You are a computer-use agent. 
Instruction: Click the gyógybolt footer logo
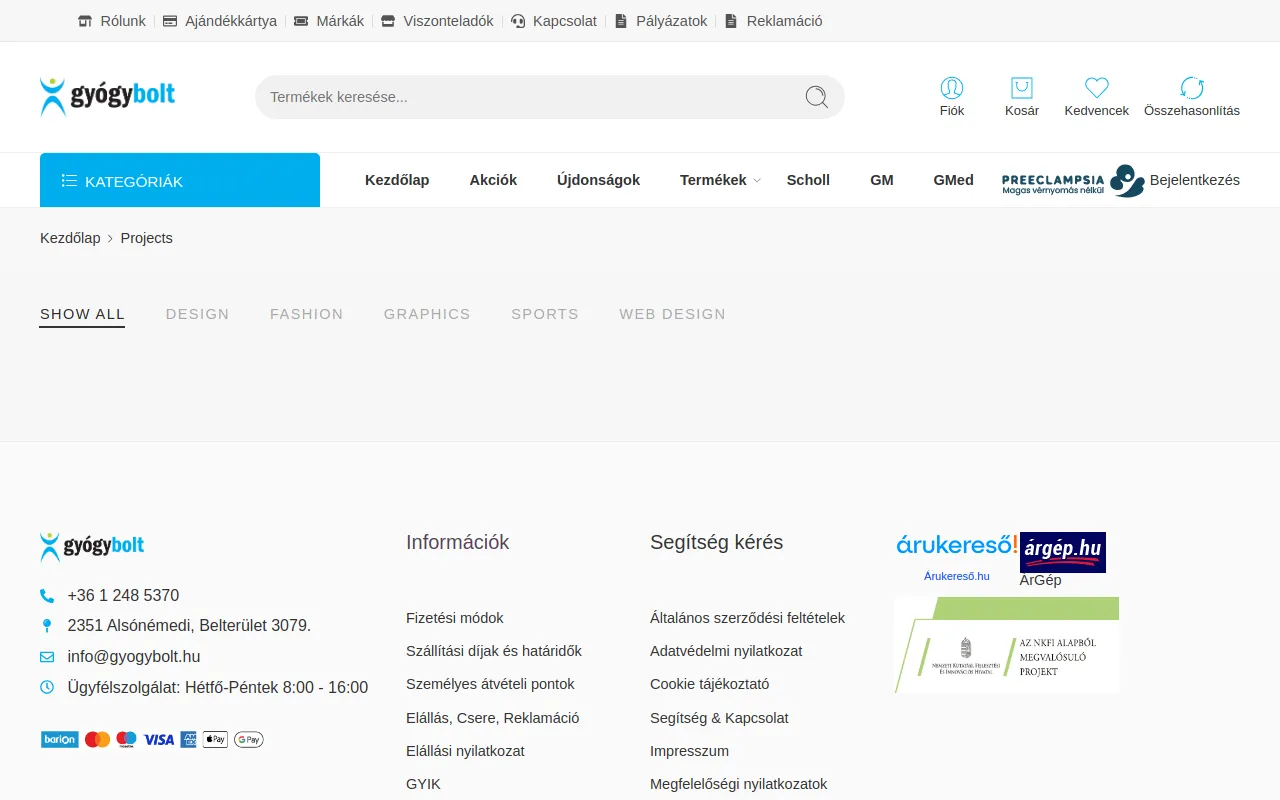[x=92, y=547]
